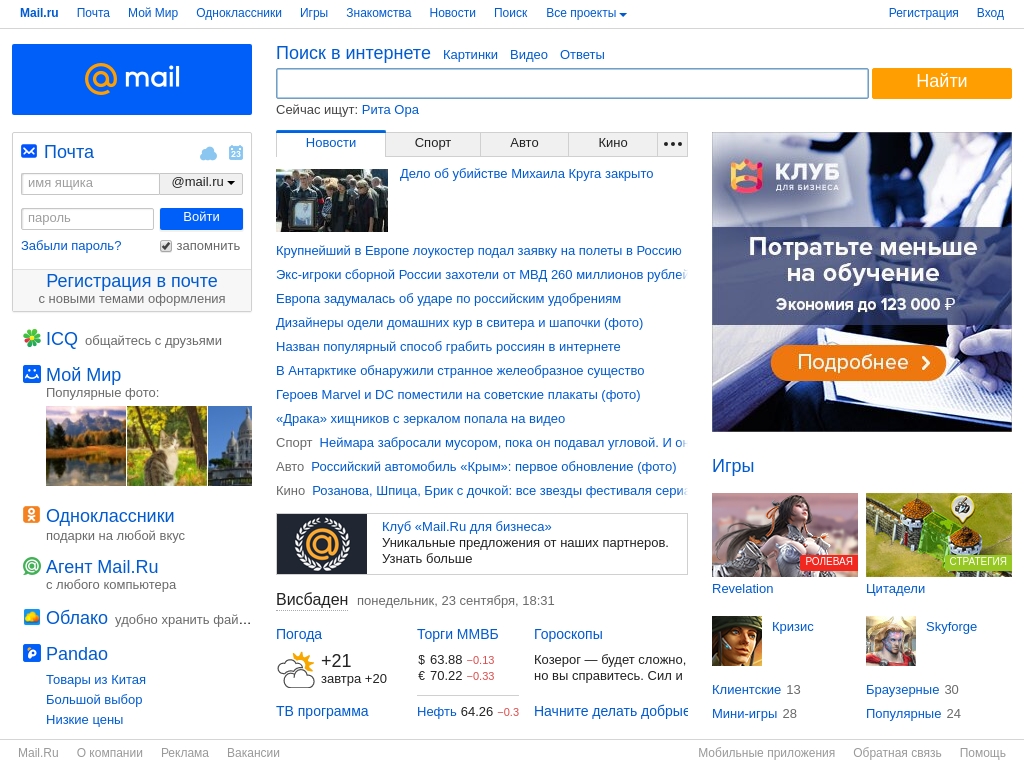The height and width of the screenshot is (768, 1024).
Task: Expand the Все проекты menu
Action: click(x=586, y=13)
